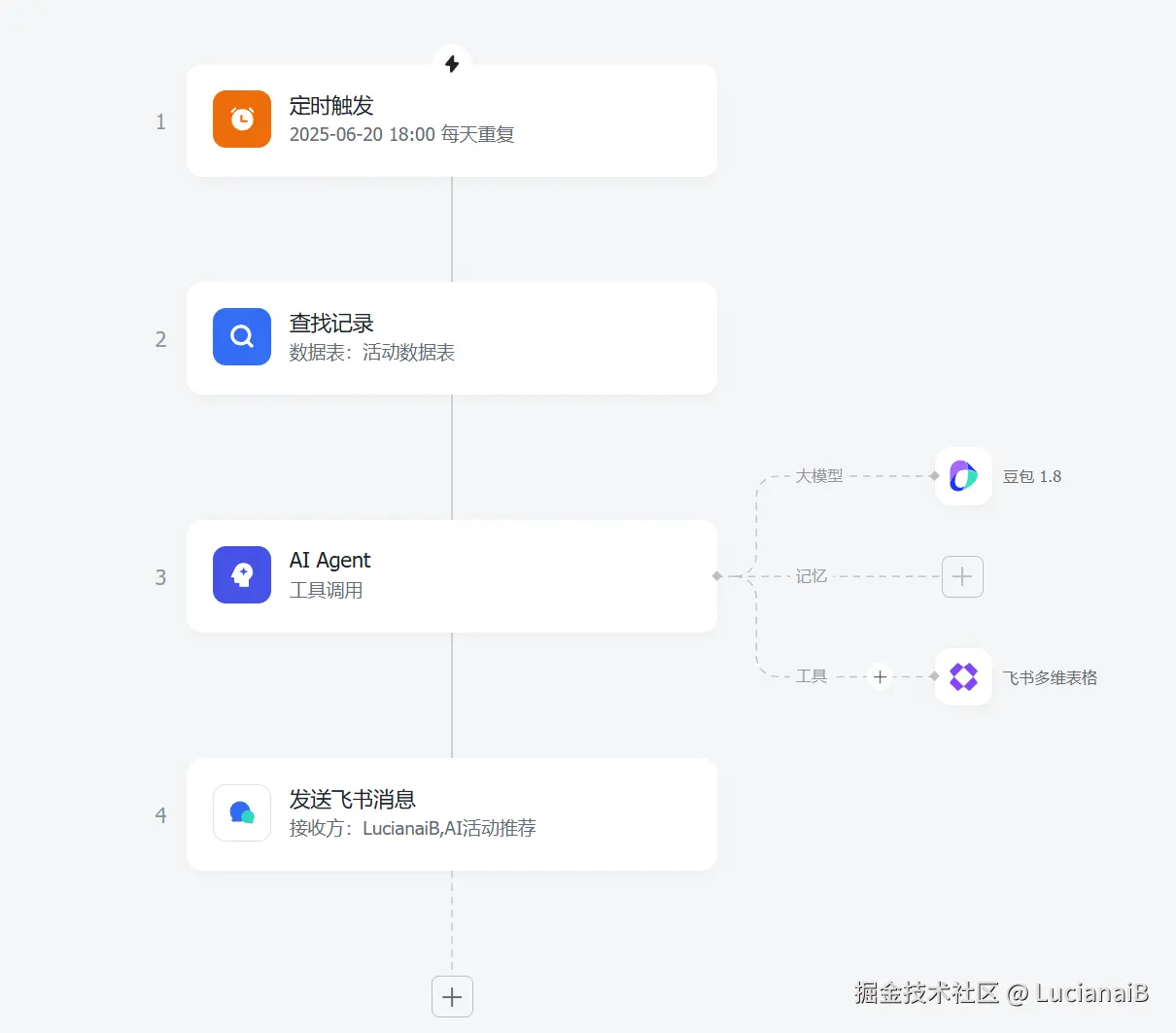Open the AI Agent step card
The image size is (1176, 1033).
click(452, 576)
